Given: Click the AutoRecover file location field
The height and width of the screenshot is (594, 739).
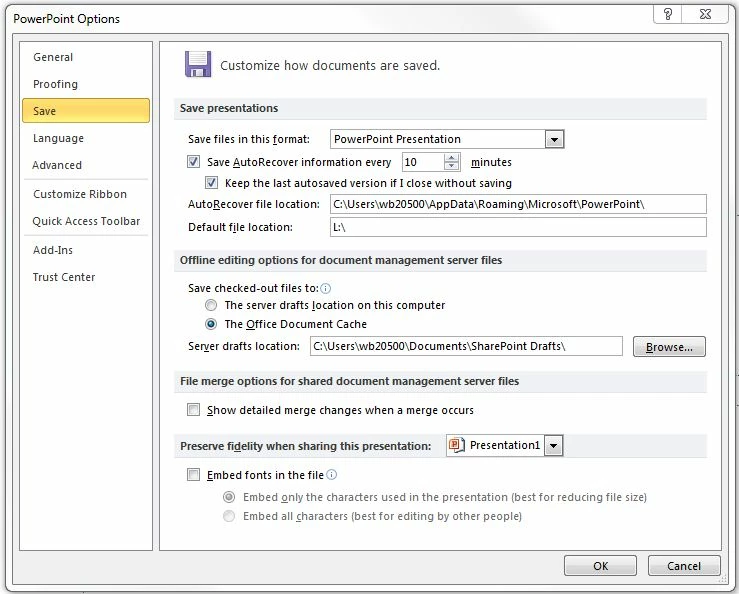Looking at the screenshot, I should 518,204.
